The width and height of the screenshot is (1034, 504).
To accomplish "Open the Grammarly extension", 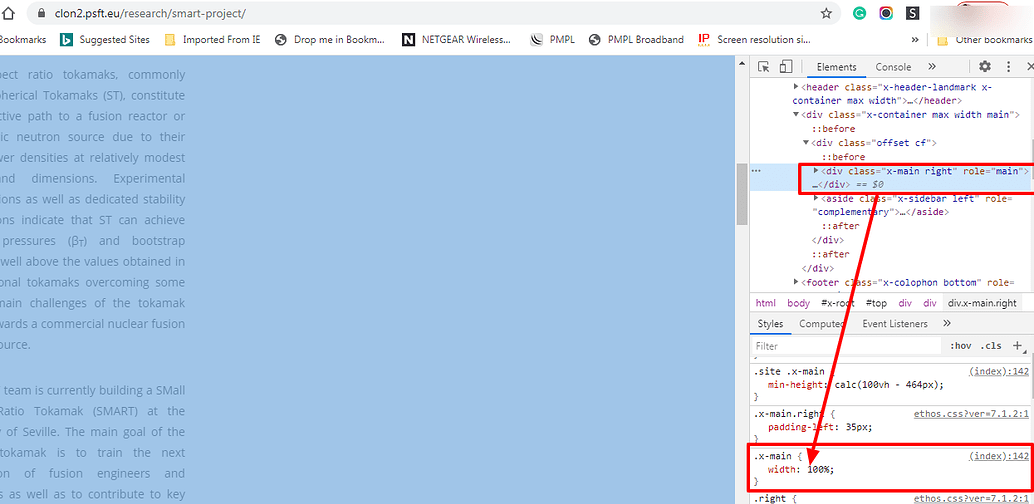I will pos(859,13).
